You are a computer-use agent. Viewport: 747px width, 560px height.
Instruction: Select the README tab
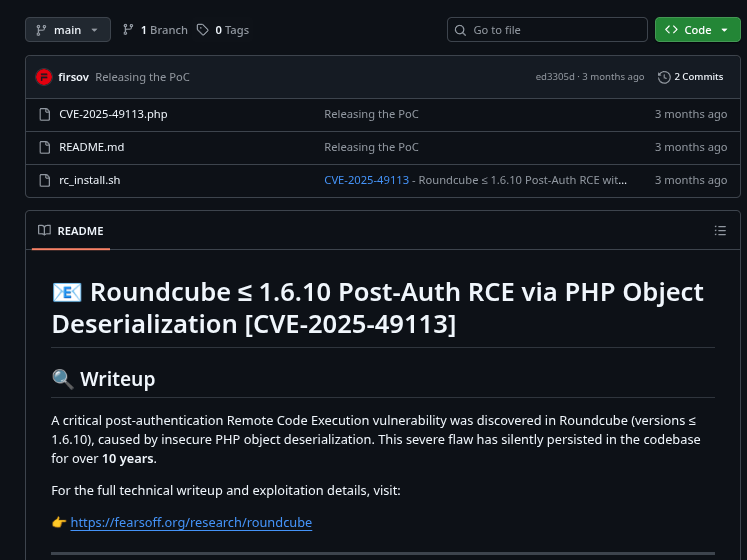point(71,231)
